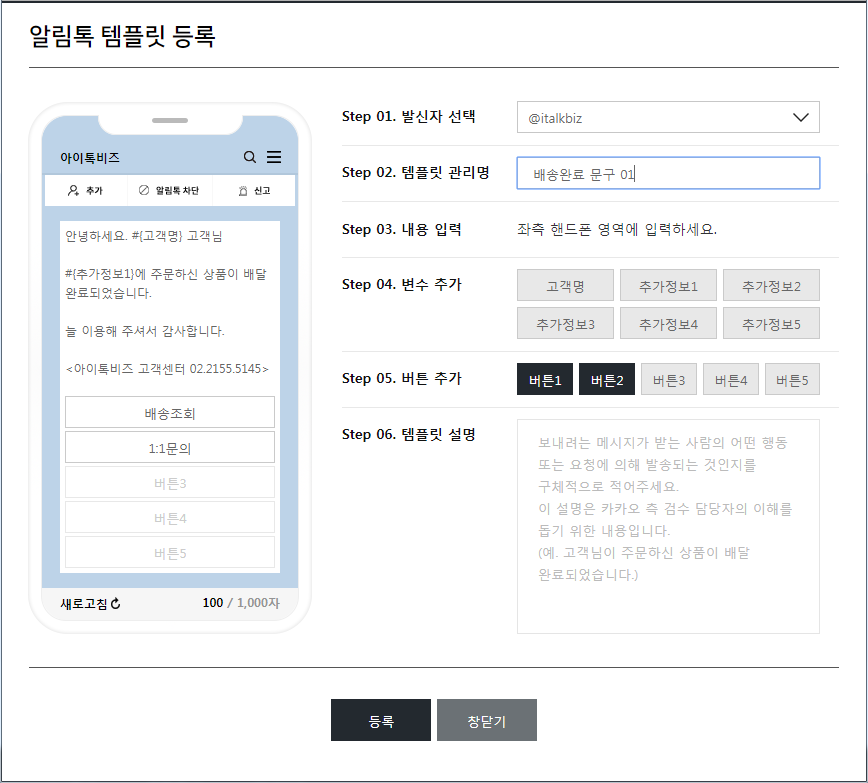
Task: Click the 100 / 1,000자 character counter
Action: [x=241, y=603]
